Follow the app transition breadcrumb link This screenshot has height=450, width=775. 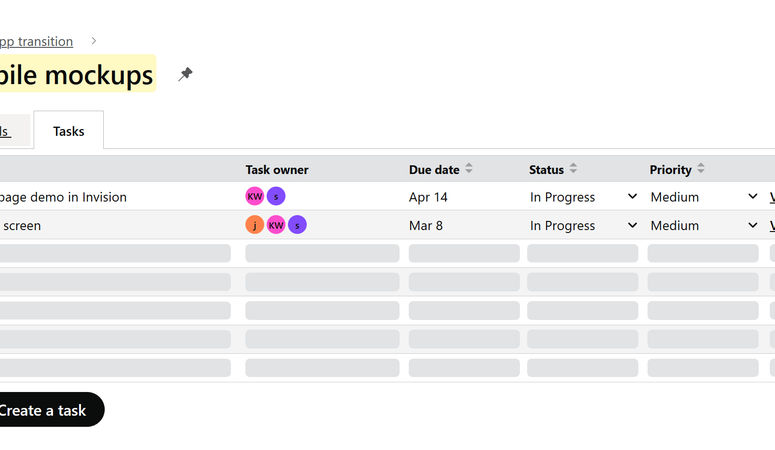pyautogui.click(x=36, y=42)
